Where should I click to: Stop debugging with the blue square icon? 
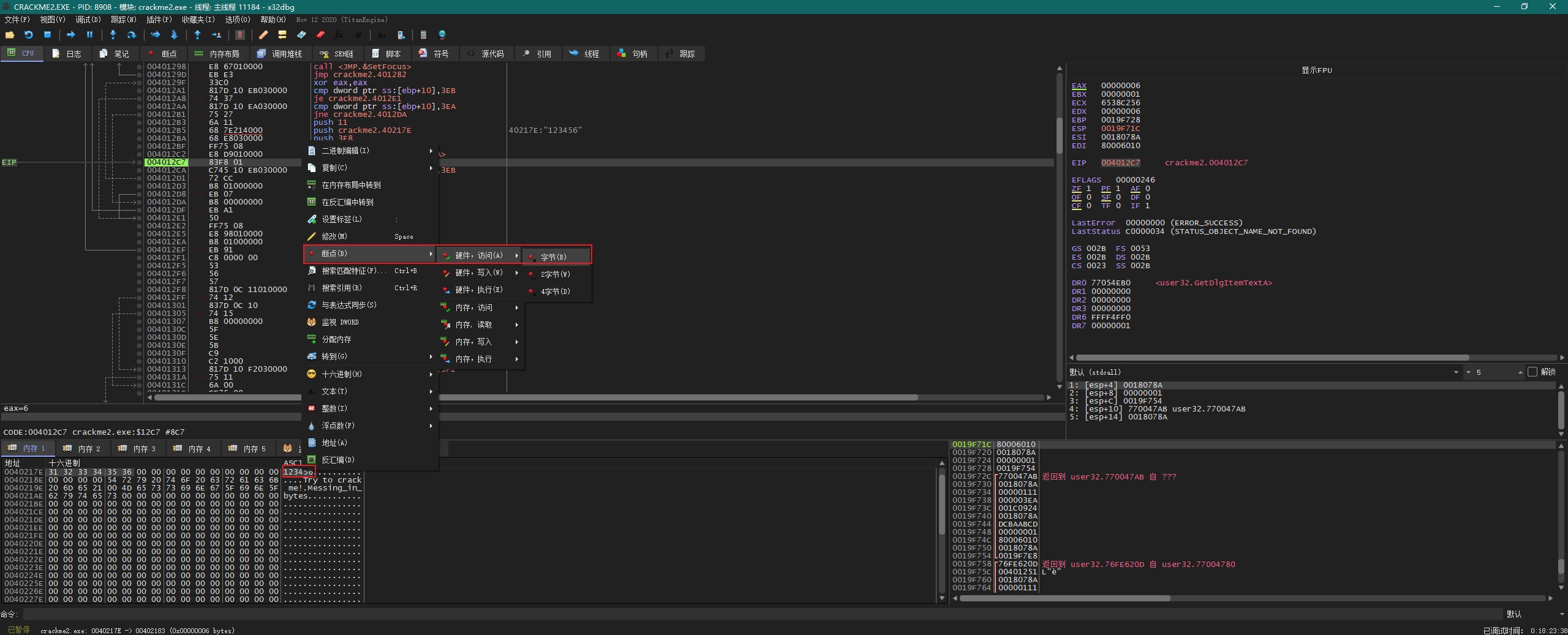(x=47, y=35)
